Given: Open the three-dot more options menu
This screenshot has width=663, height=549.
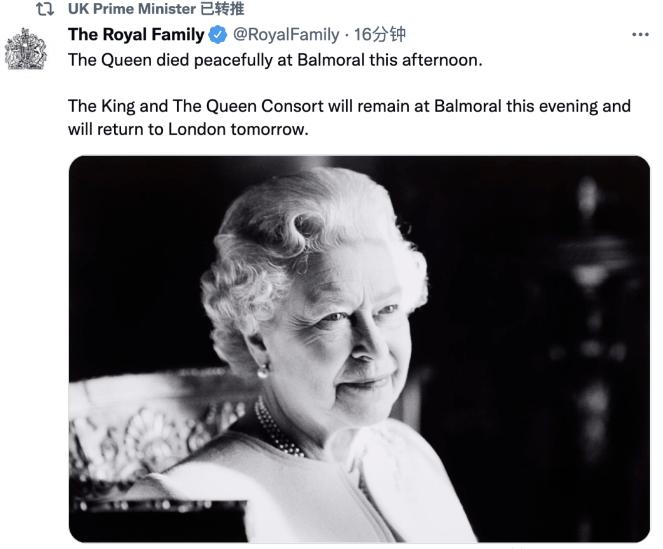Looking at the screenshot, I should (x=641, y=35).
